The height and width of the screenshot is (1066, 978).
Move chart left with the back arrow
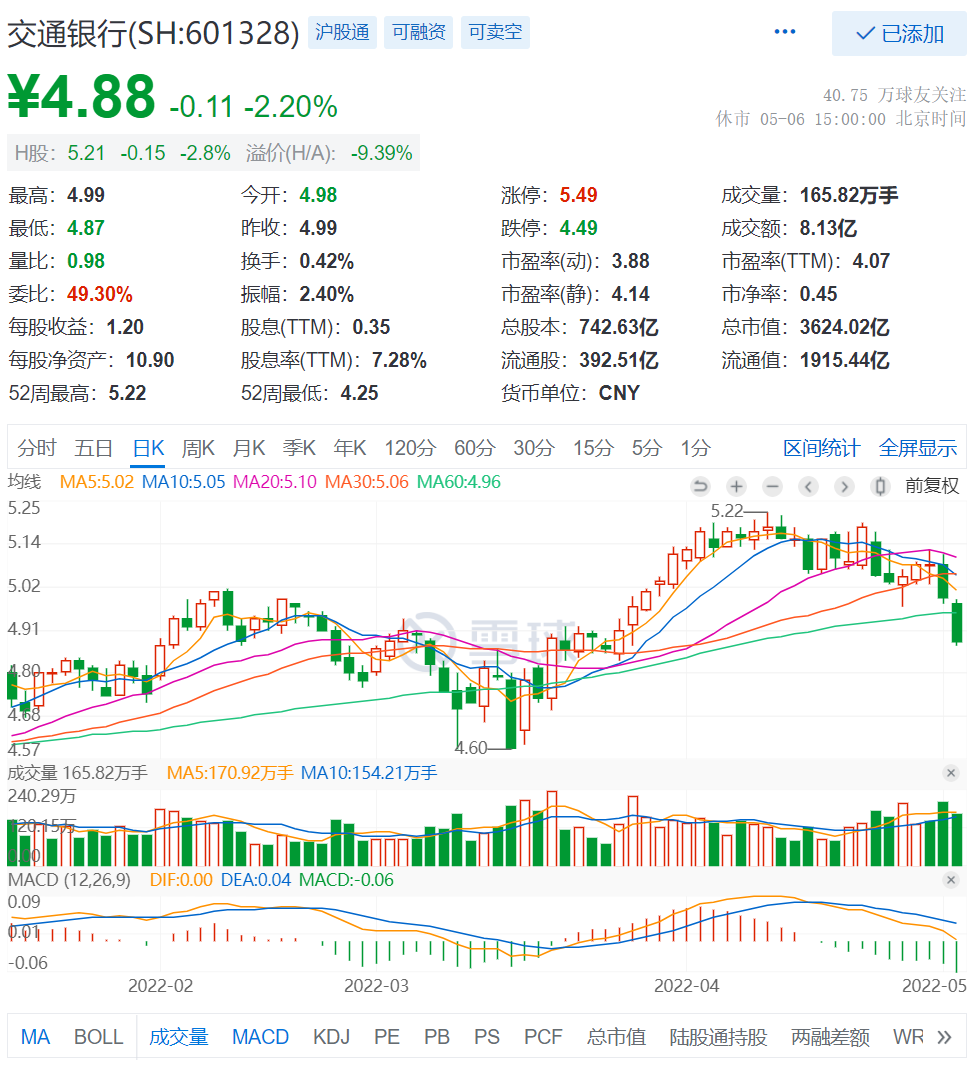coord(808,486)
